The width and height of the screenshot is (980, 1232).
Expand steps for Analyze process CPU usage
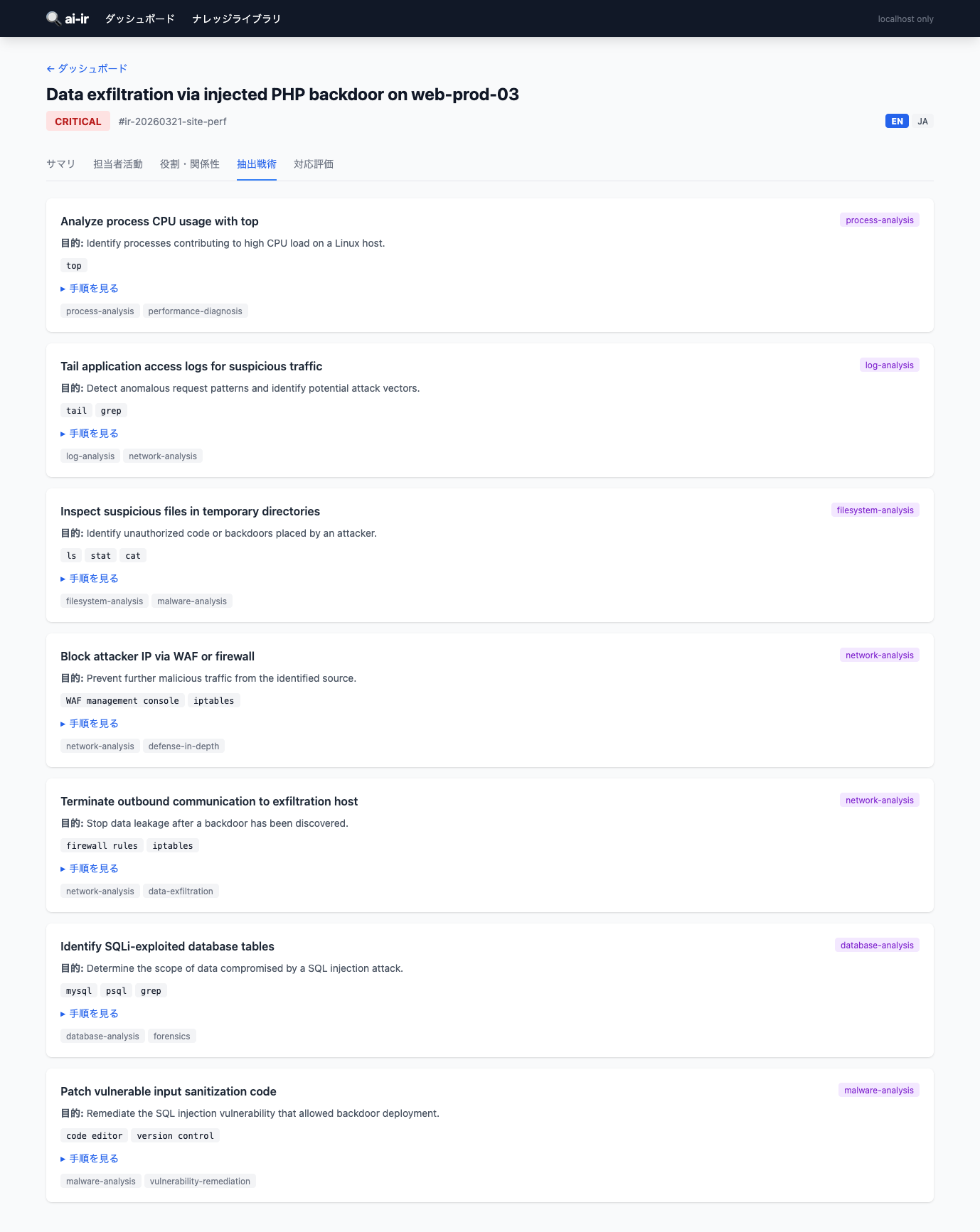[x=90, y=289]
